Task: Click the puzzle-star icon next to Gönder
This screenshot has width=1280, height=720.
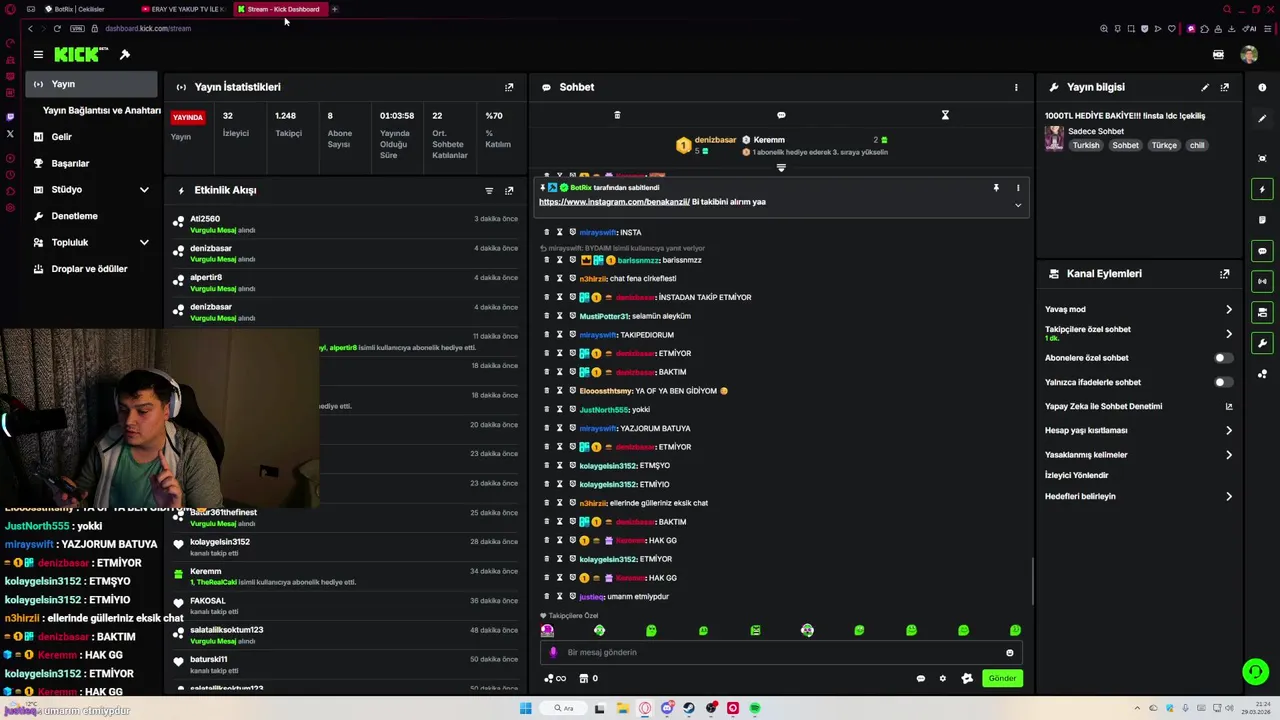Action: (x=967, y=679)
